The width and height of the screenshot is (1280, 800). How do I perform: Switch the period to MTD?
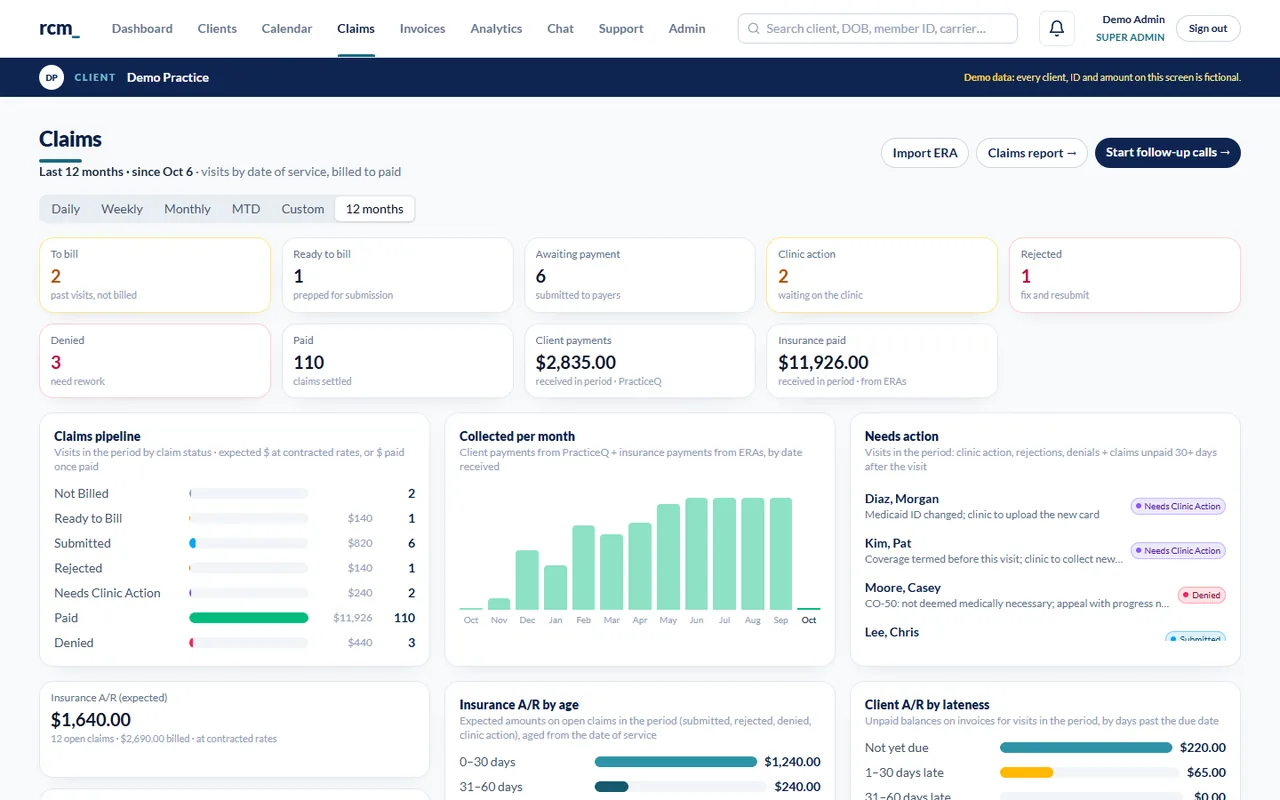point(246,209)
